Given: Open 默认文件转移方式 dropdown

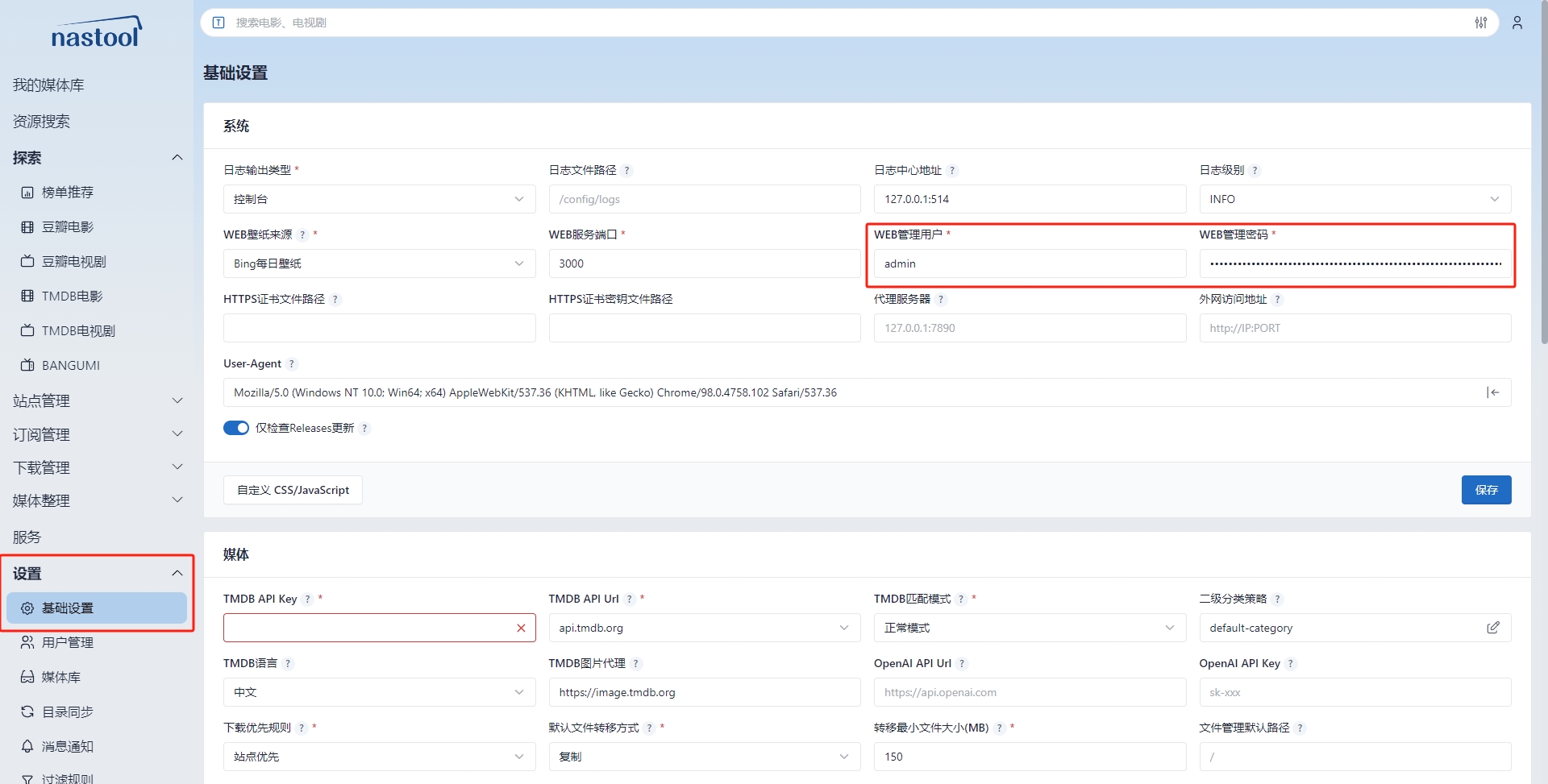Looking at the screenshot, I should pyautogui.click(x=705, y=757).
